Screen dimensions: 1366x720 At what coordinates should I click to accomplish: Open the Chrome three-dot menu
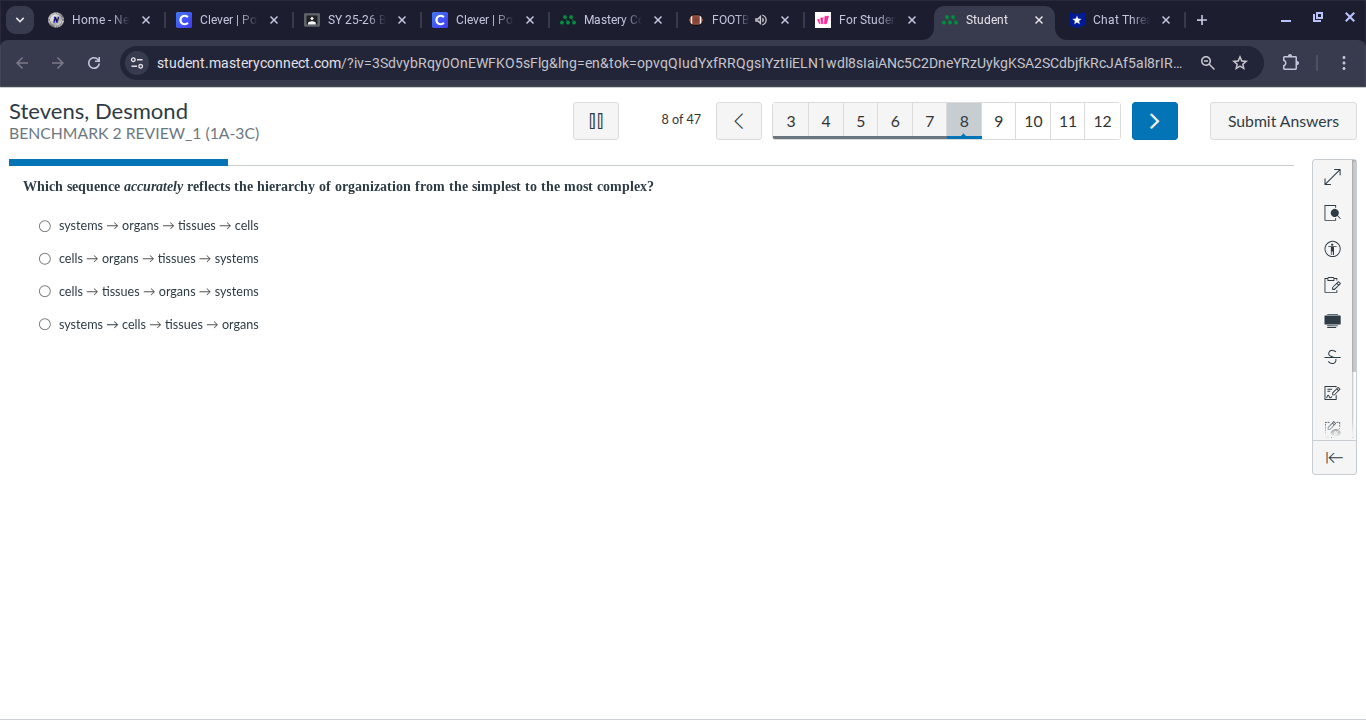point(1343,63)
